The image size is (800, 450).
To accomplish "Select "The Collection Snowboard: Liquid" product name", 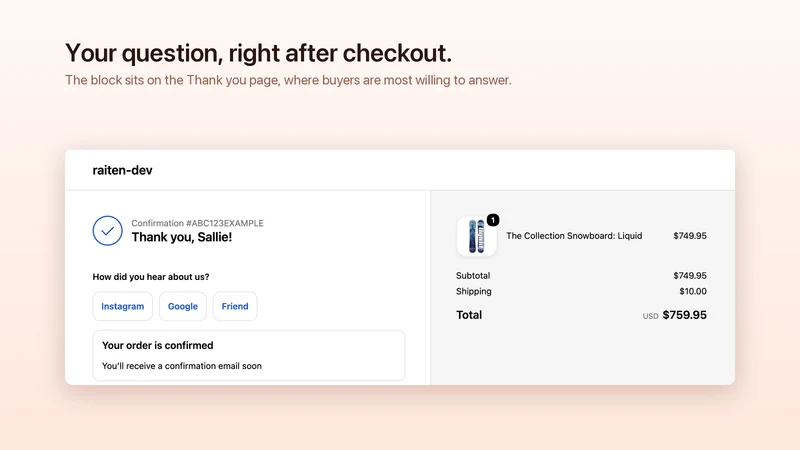I will pos(574,236).
